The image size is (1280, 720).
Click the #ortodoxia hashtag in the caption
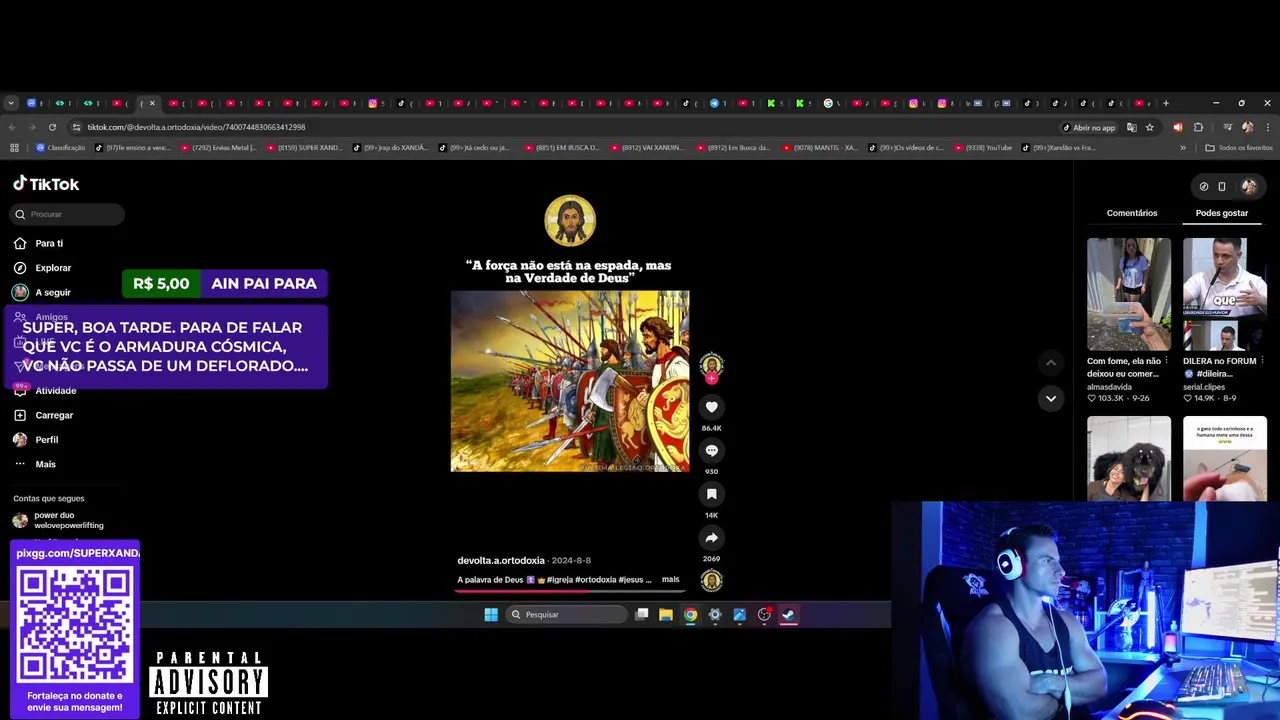[x=596, y=580]
